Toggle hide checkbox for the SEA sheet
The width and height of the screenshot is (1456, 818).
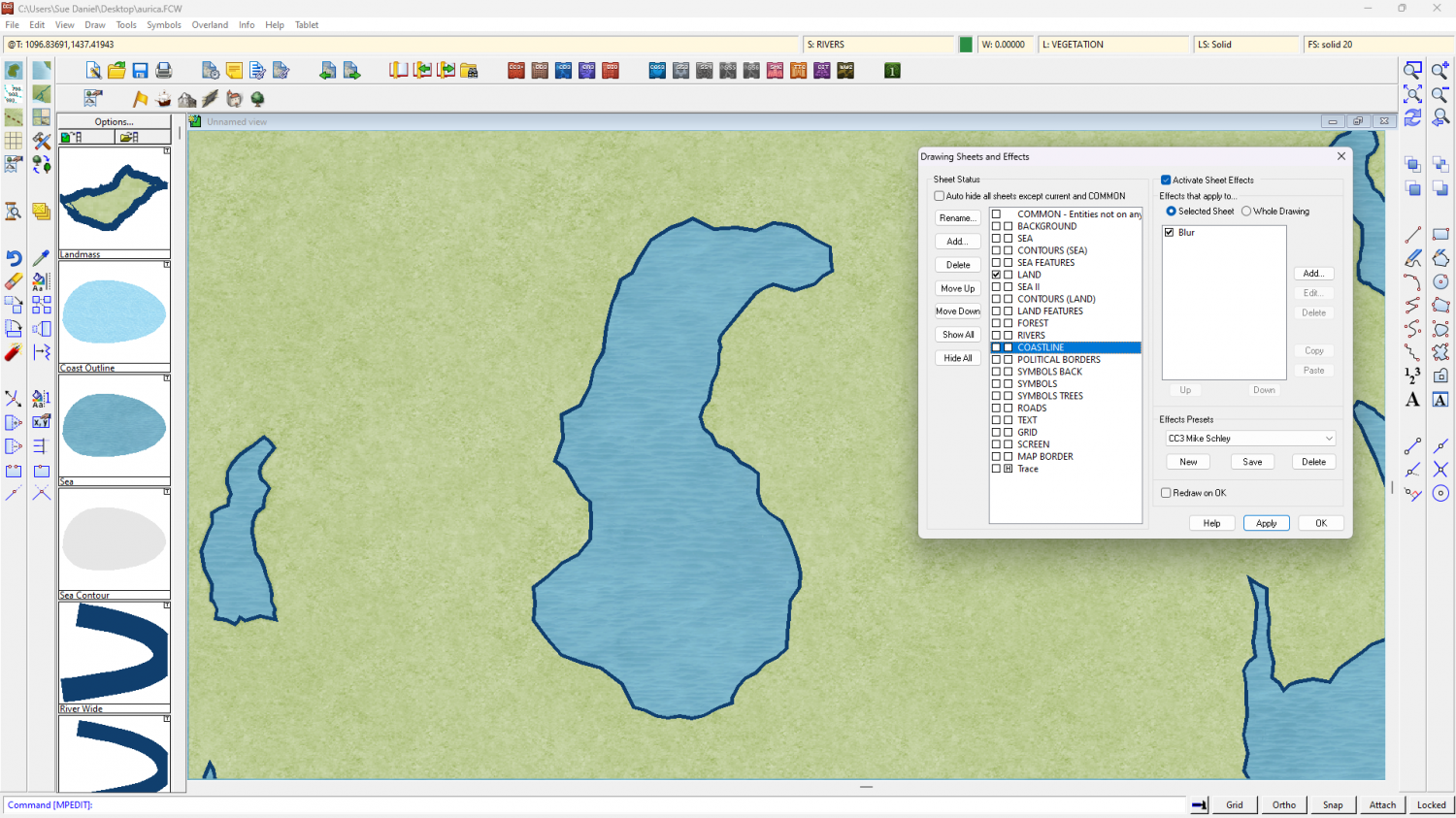tap(1009, 239)
